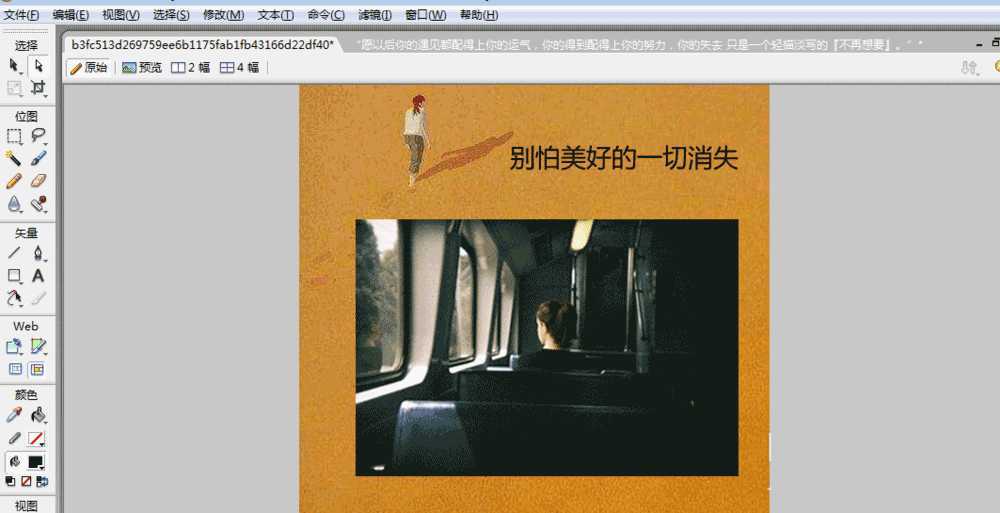Choose the Crop tool
1000x513 pixels.
coord(38,88)
